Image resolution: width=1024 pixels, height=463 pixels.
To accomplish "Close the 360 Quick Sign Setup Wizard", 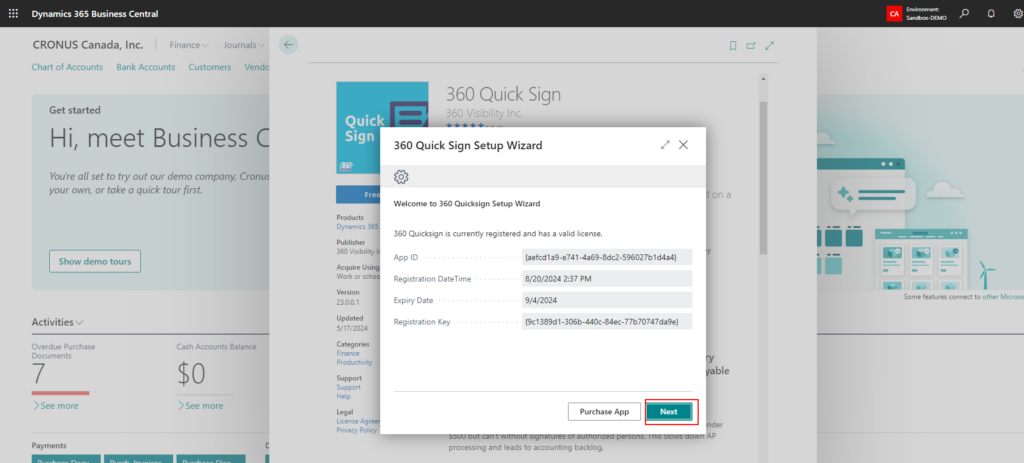I will (x=683, y=145).
